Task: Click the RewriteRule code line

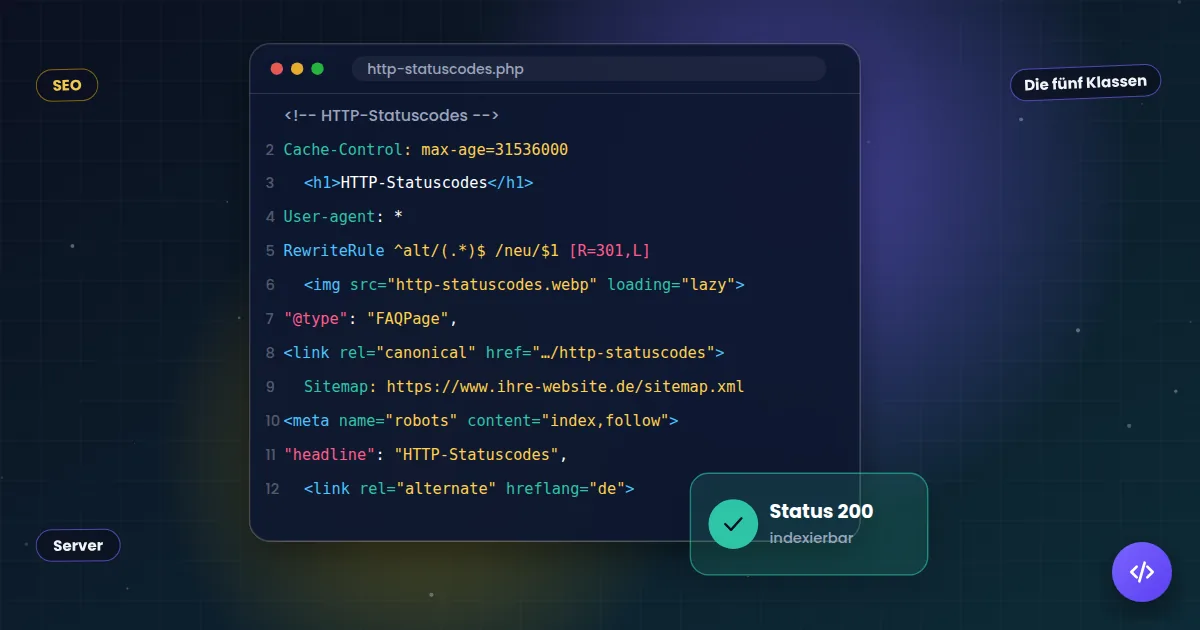Action: [467, 250]
